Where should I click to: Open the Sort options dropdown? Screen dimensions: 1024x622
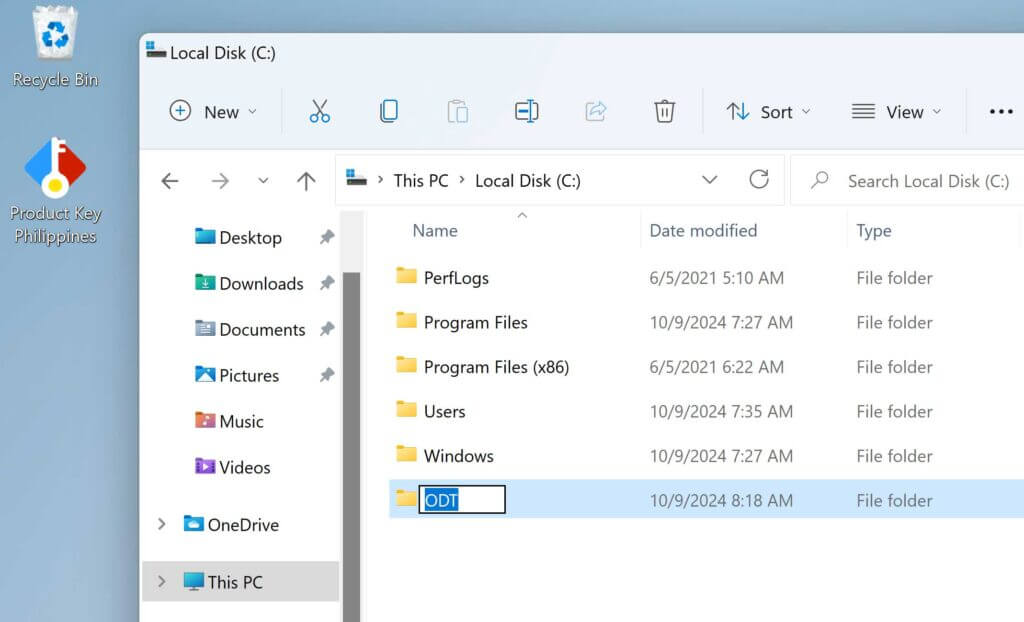768,112
